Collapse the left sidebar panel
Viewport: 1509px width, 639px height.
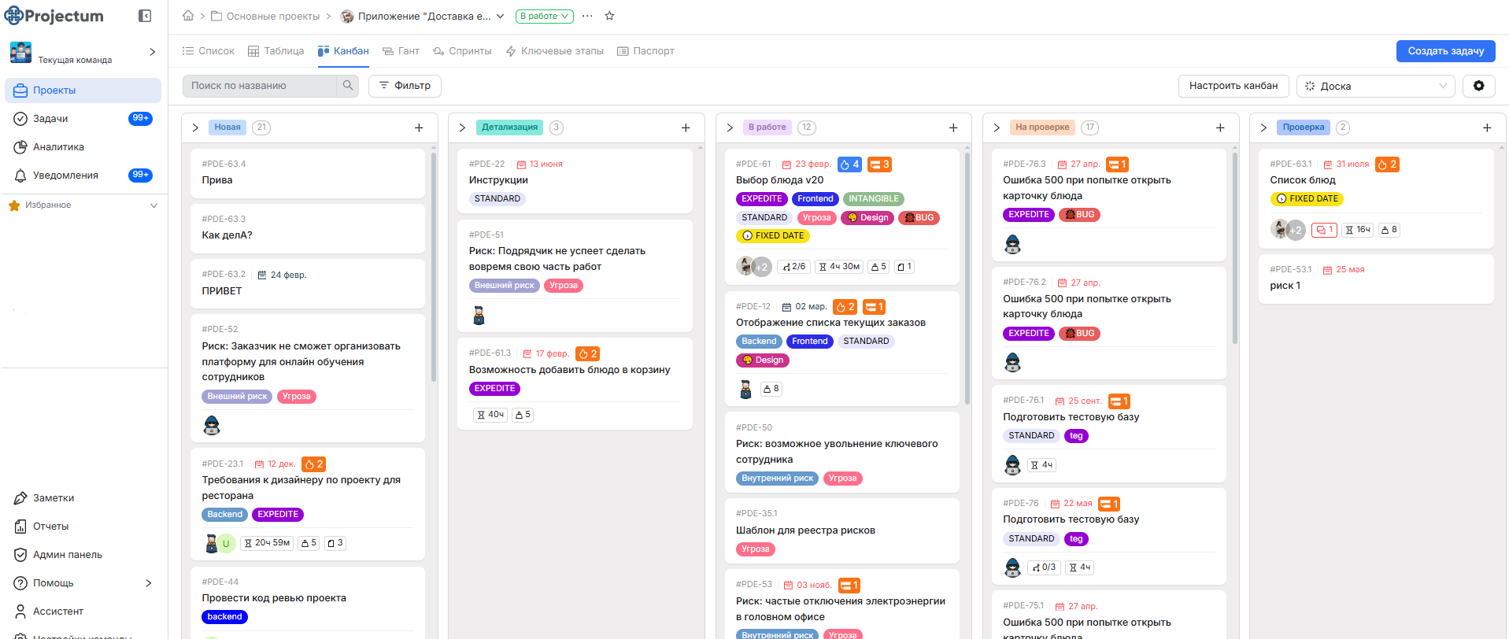pyautogui.click(x=145, y=16)
